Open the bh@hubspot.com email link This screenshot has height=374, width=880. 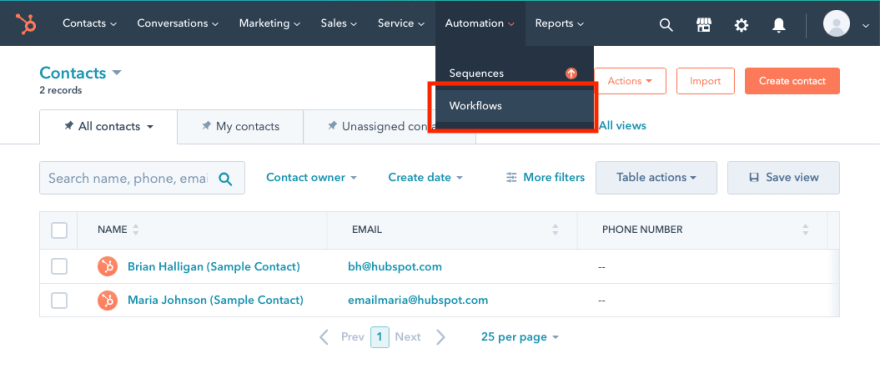tap(395, 267)
